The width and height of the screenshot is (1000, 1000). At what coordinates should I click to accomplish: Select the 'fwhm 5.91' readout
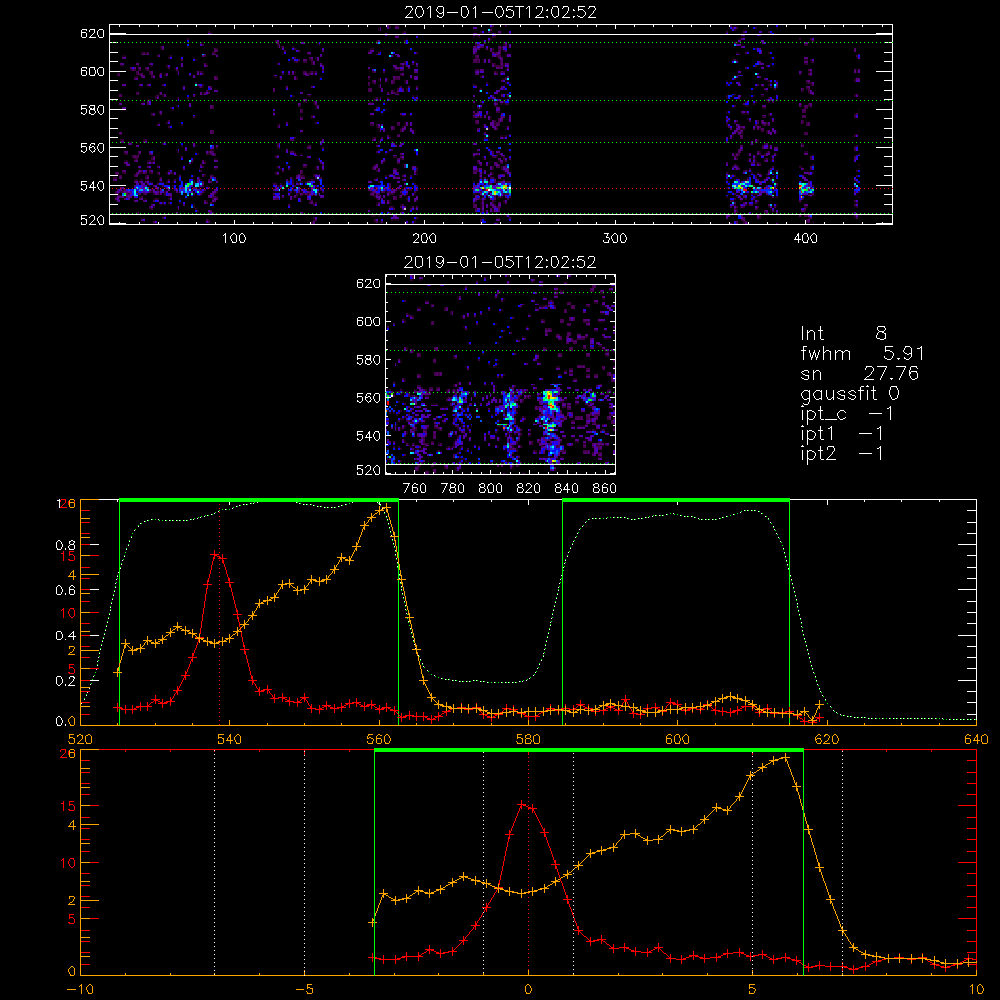(862, 353)
